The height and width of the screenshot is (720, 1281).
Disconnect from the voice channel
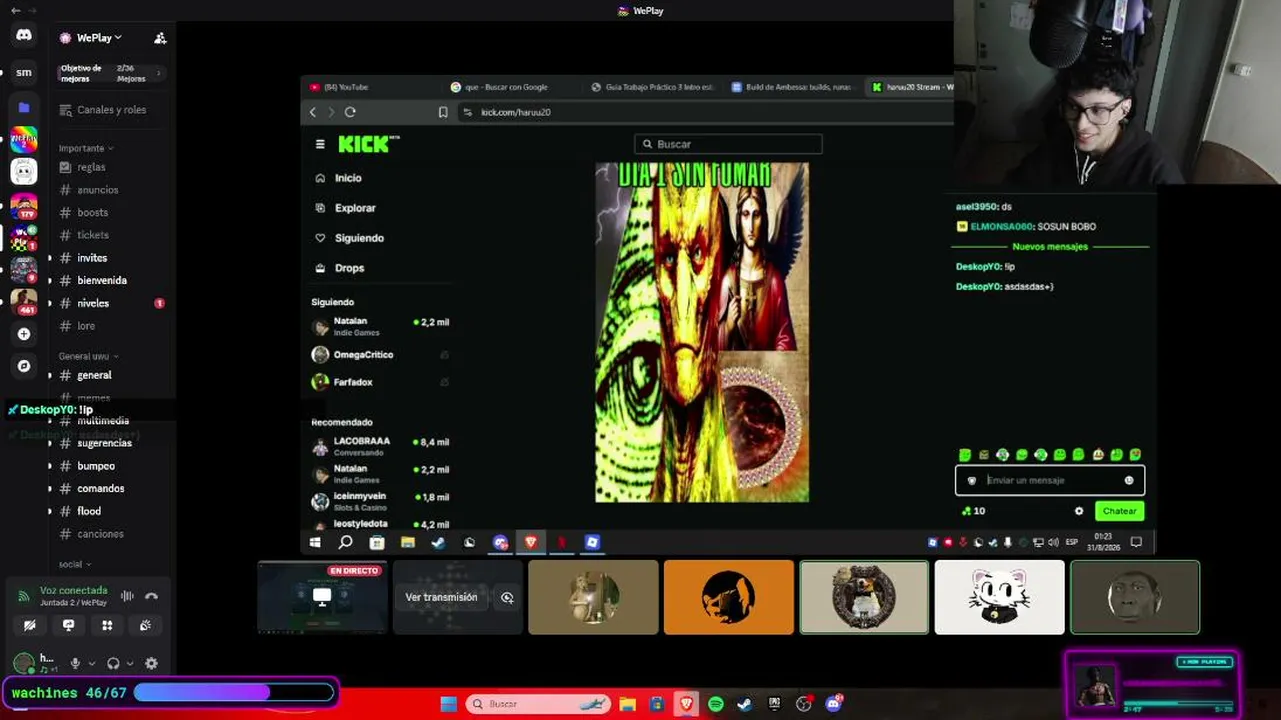pos(151,596)
